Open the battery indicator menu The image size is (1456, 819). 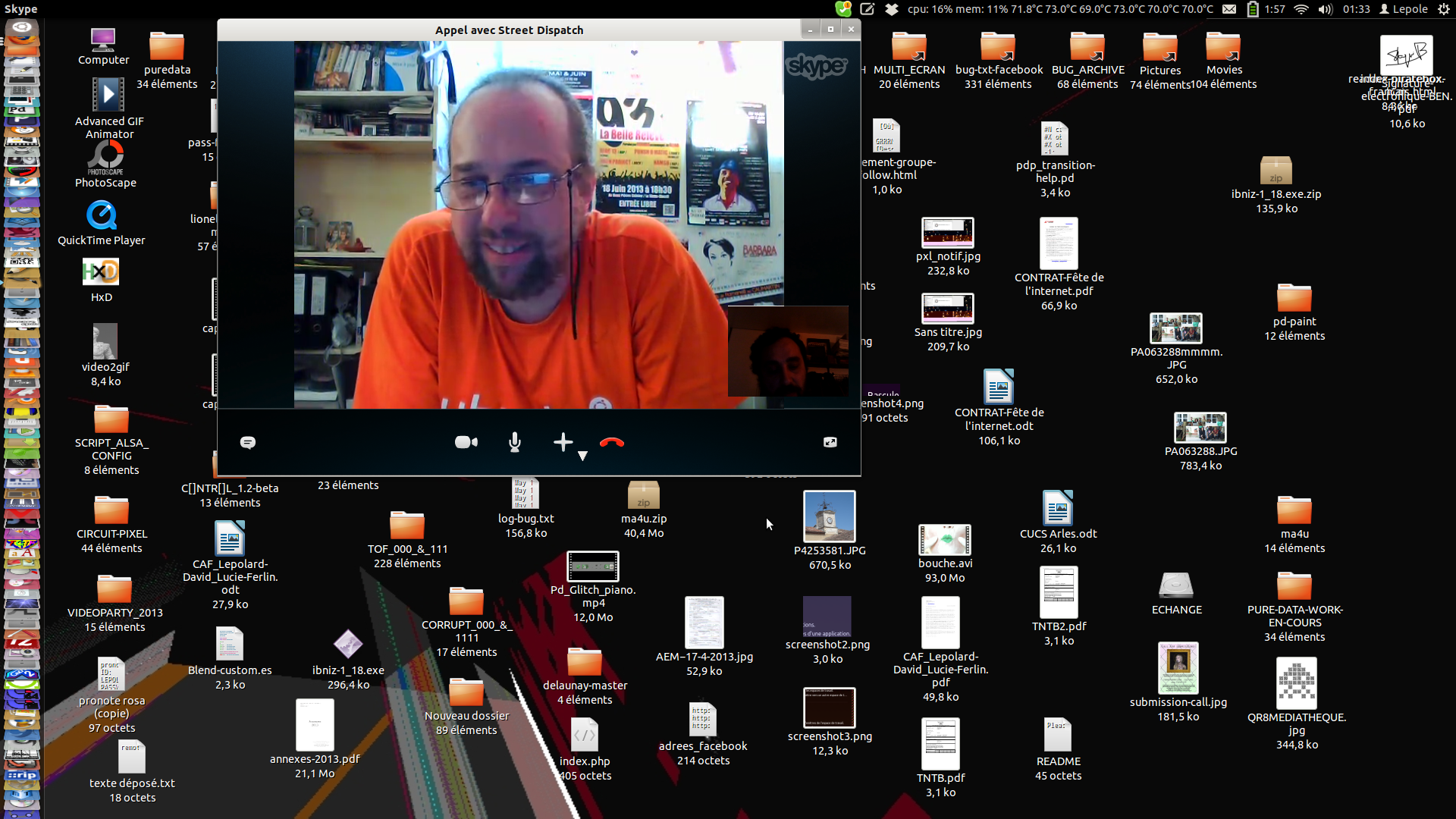[x=1253, y=9]
